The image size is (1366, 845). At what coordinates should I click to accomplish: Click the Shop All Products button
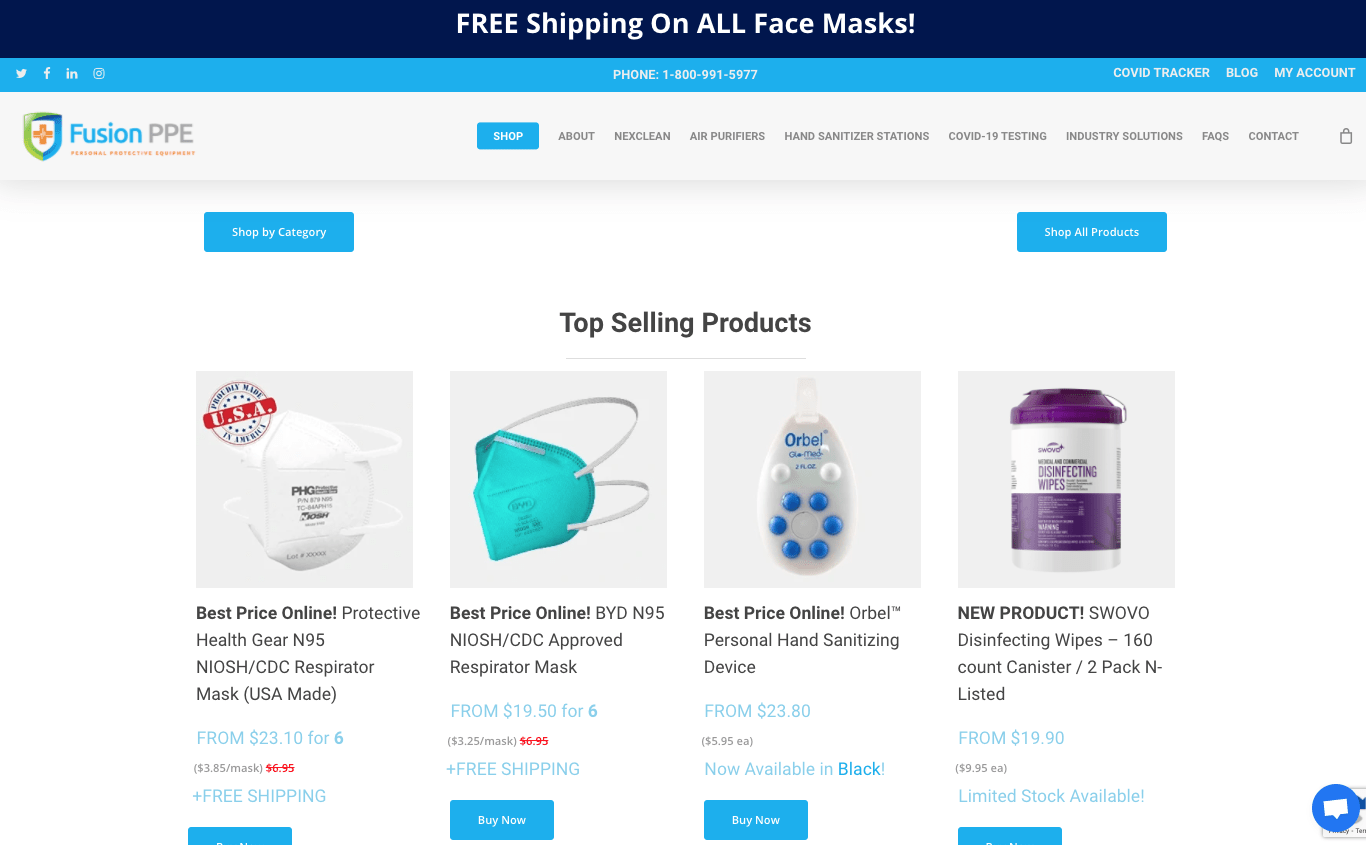(x=1092, y=232)
